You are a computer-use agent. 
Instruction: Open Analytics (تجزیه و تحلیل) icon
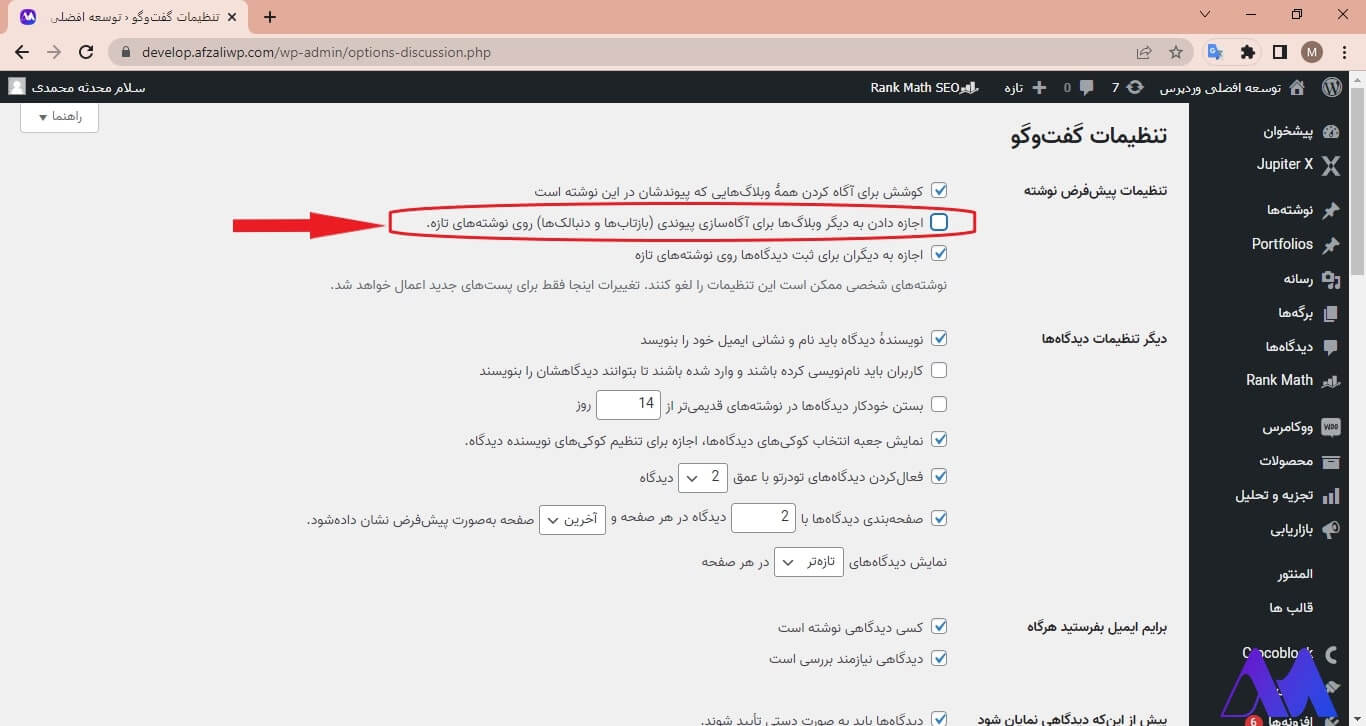[x=1330, y=496]
